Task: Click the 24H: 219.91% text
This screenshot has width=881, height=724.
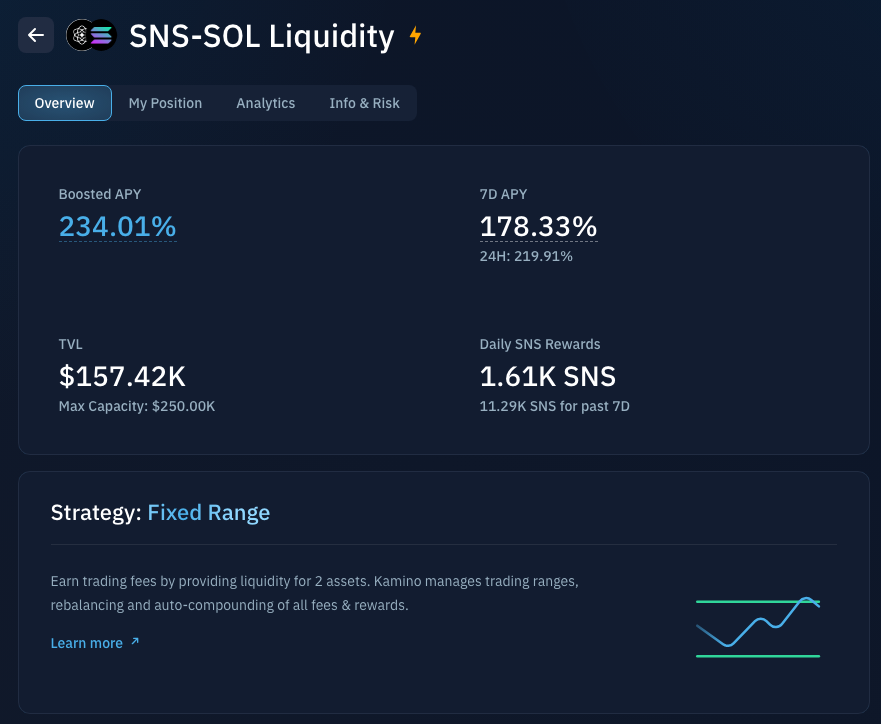Action: click(526, 257)
